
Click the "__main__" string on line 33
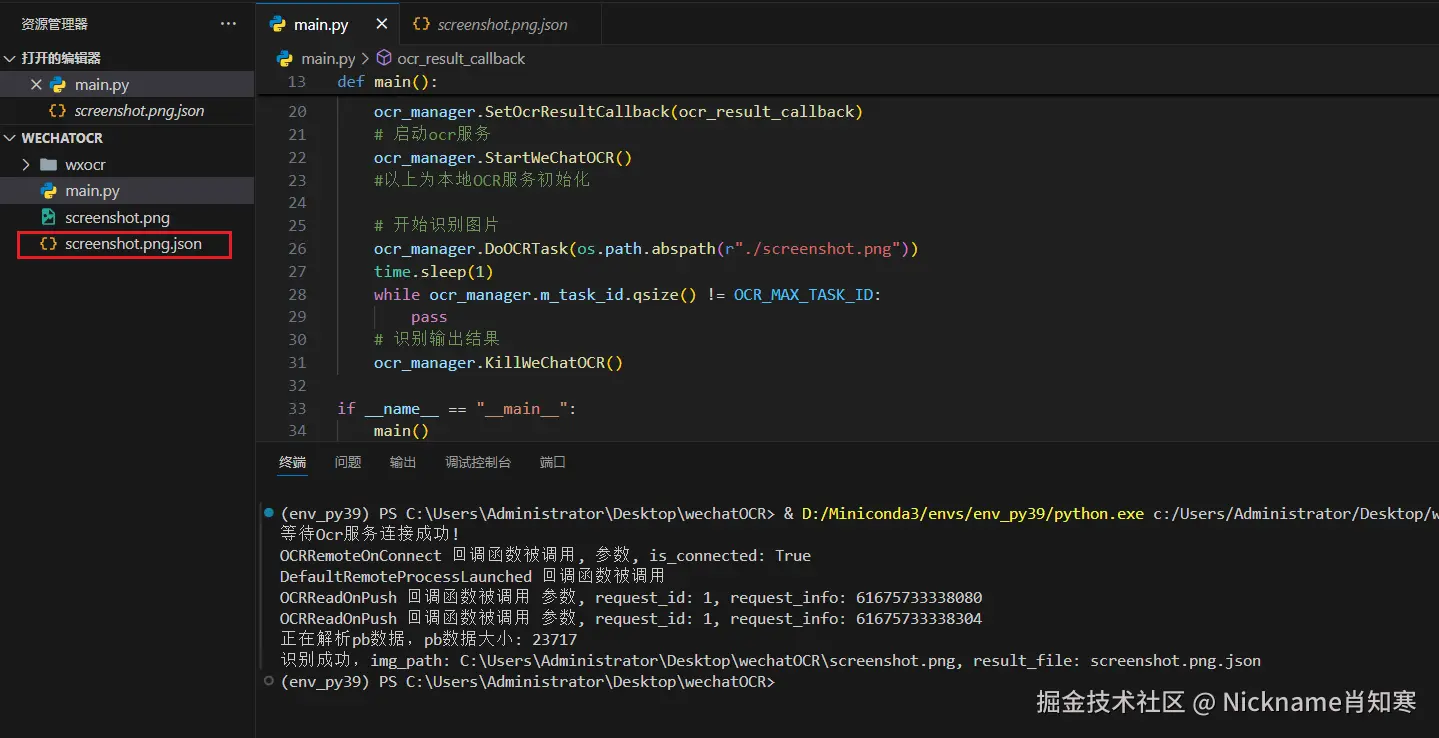point(522,408)
